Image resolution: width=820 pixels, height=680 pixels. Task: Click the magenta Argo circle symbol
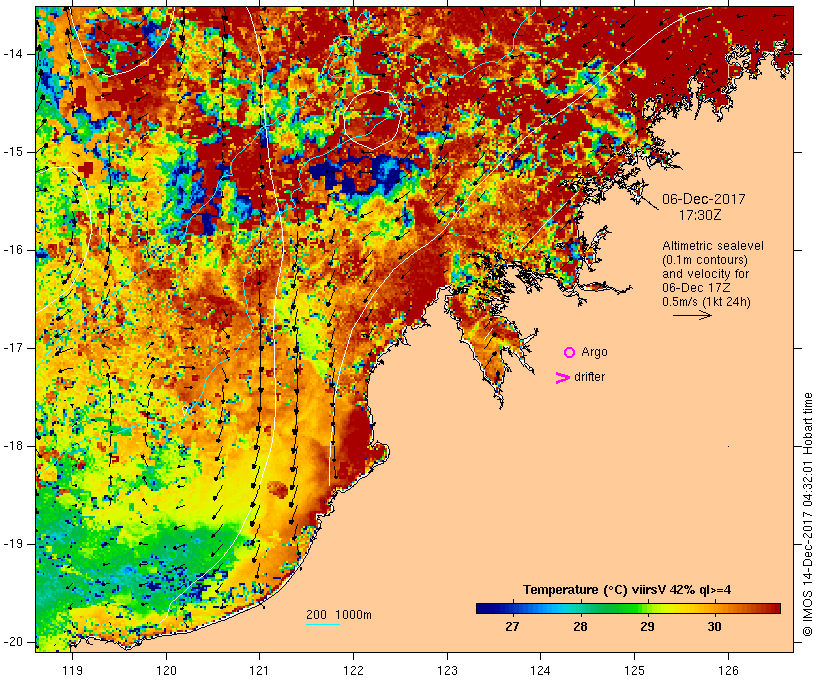[x=570, y=353]
